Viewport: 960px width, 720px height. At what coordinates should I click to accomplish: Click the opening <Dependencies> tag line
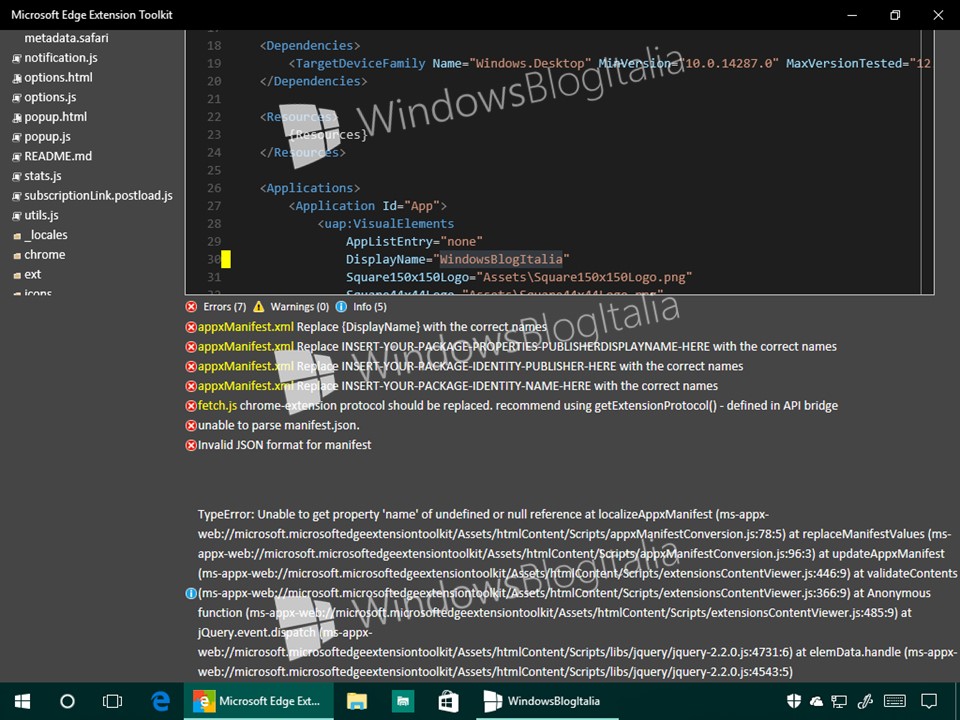tap(310, 45)
